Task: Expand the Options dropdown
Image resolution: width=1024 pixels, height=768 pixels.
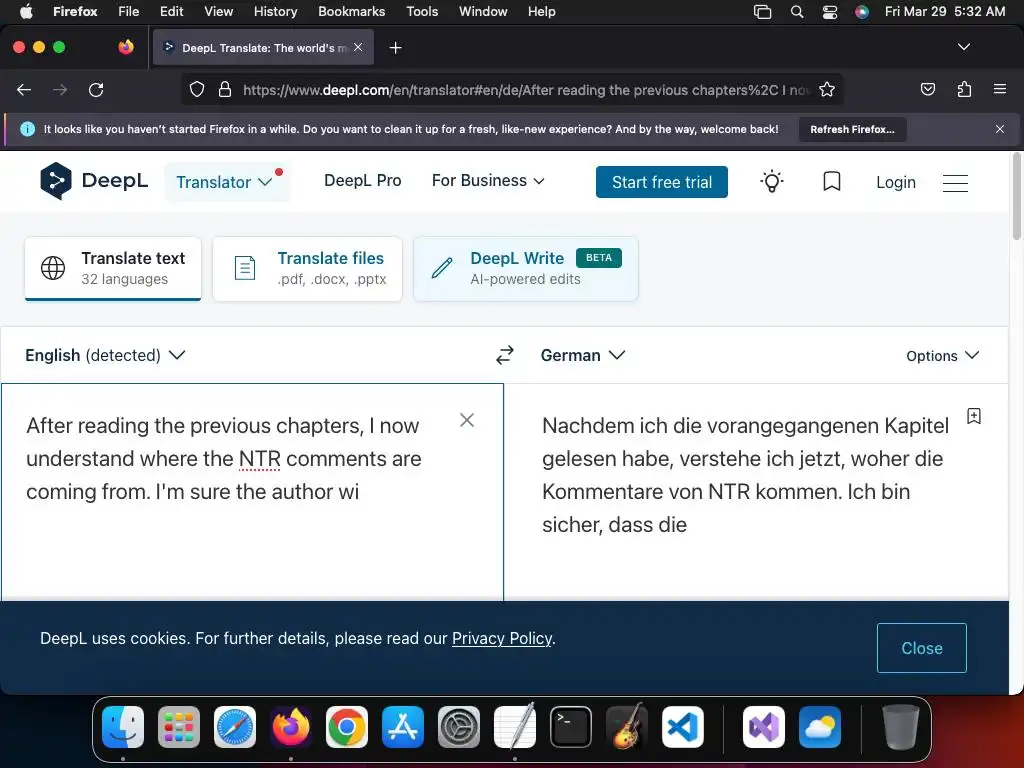Action: 942,356
